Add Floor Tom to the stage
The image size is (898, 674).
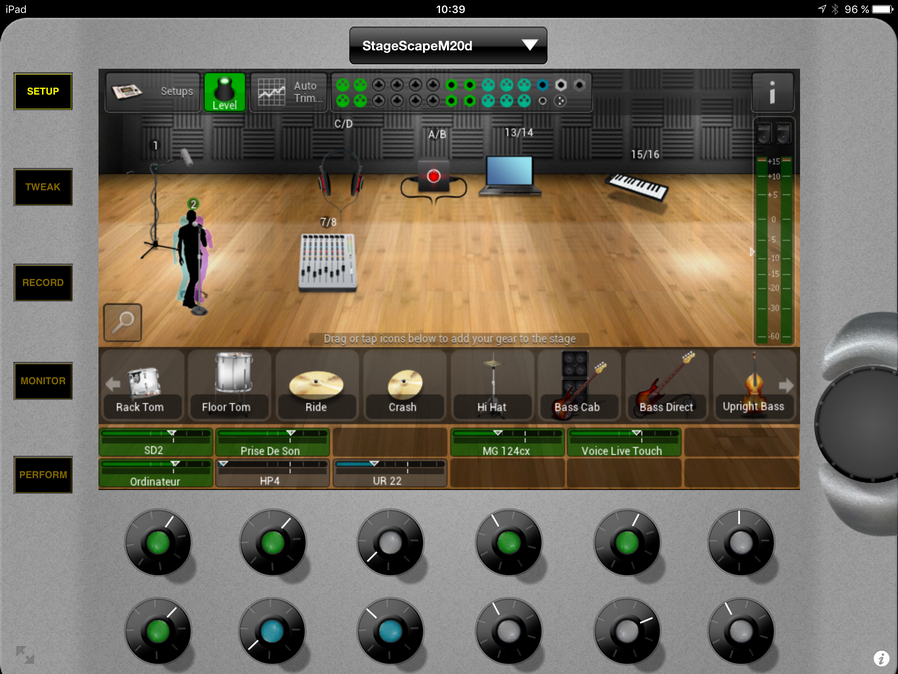pos(226,384)
